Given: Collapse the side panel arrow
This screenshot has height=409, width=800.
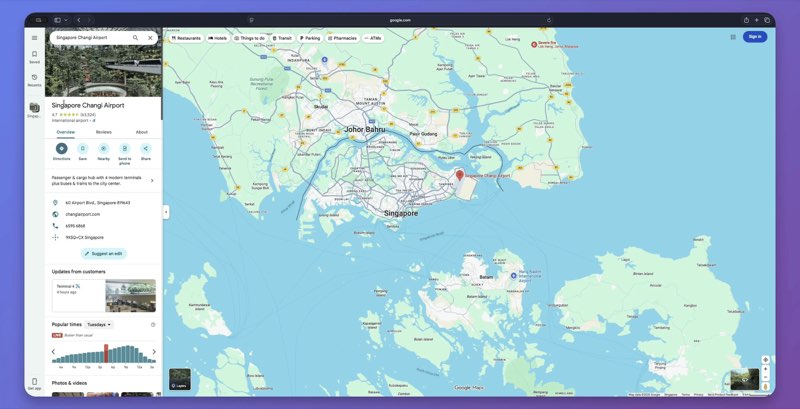Looking at the screenshot, I should 166,212.
